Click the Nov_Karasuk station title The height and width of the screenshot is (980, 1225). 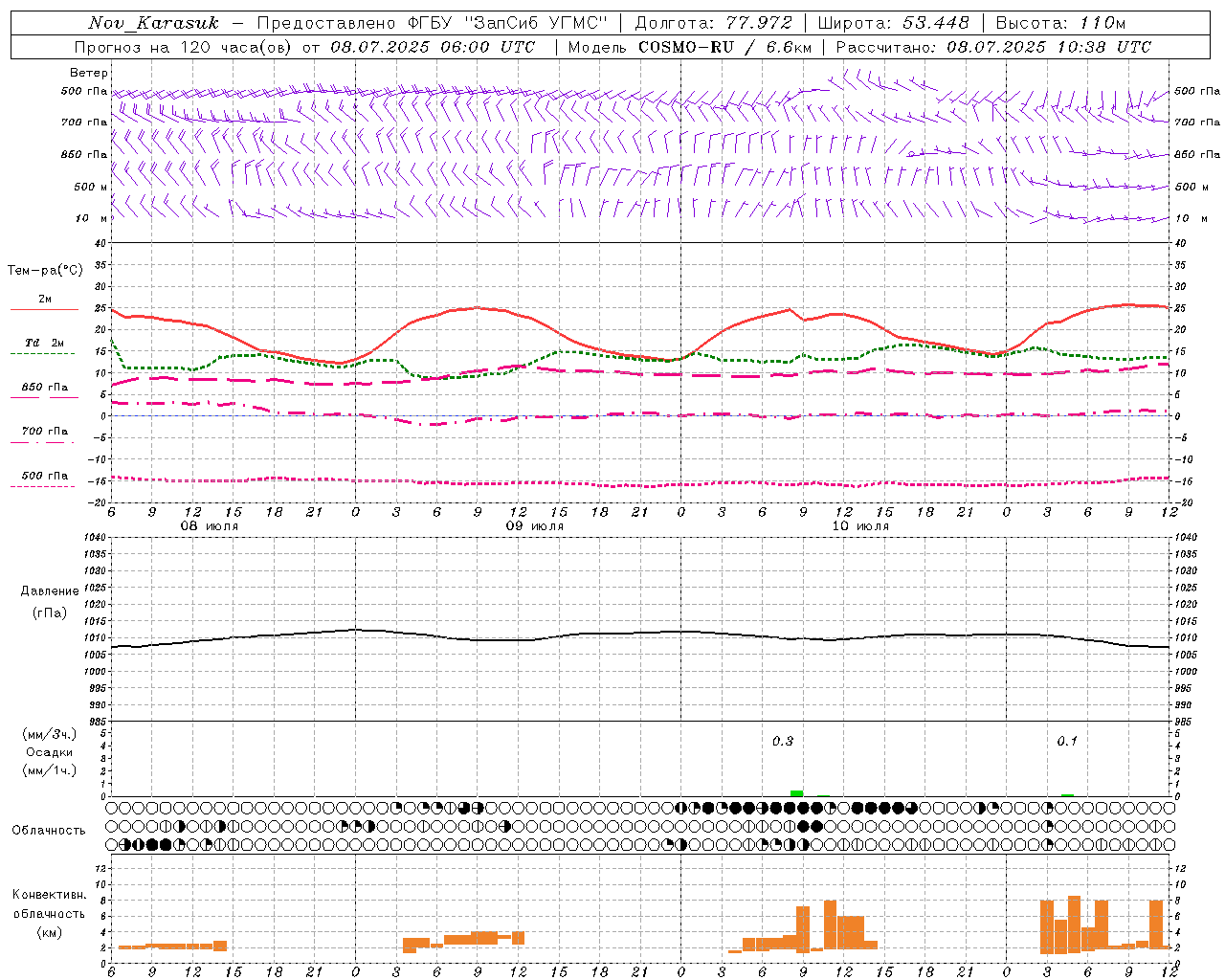coord(153,23)
